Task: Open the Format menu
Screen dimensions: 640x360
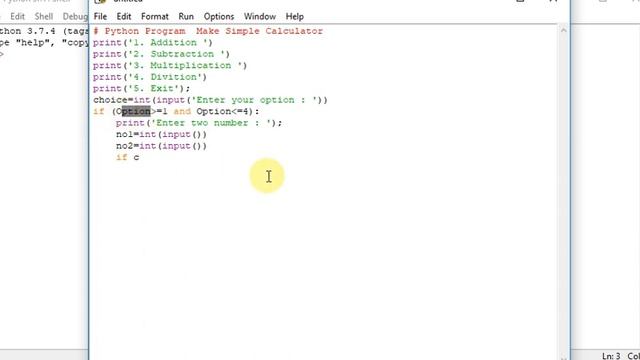Action: (x=154, y=17)
